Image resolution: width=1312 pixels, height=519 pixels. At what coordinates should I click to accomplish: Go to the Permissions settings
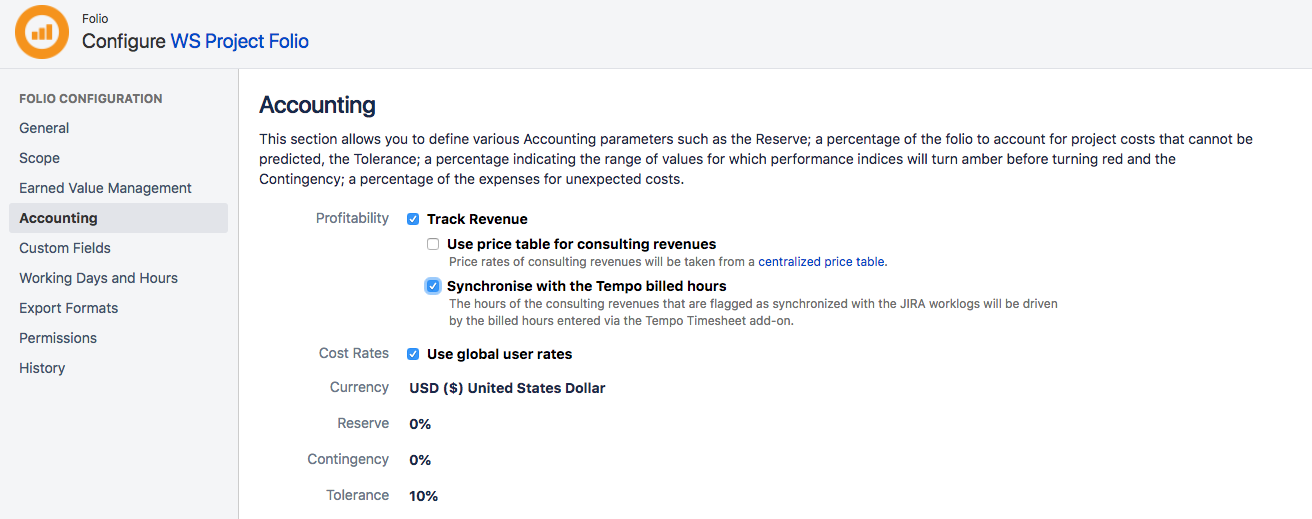pos(58,338)
